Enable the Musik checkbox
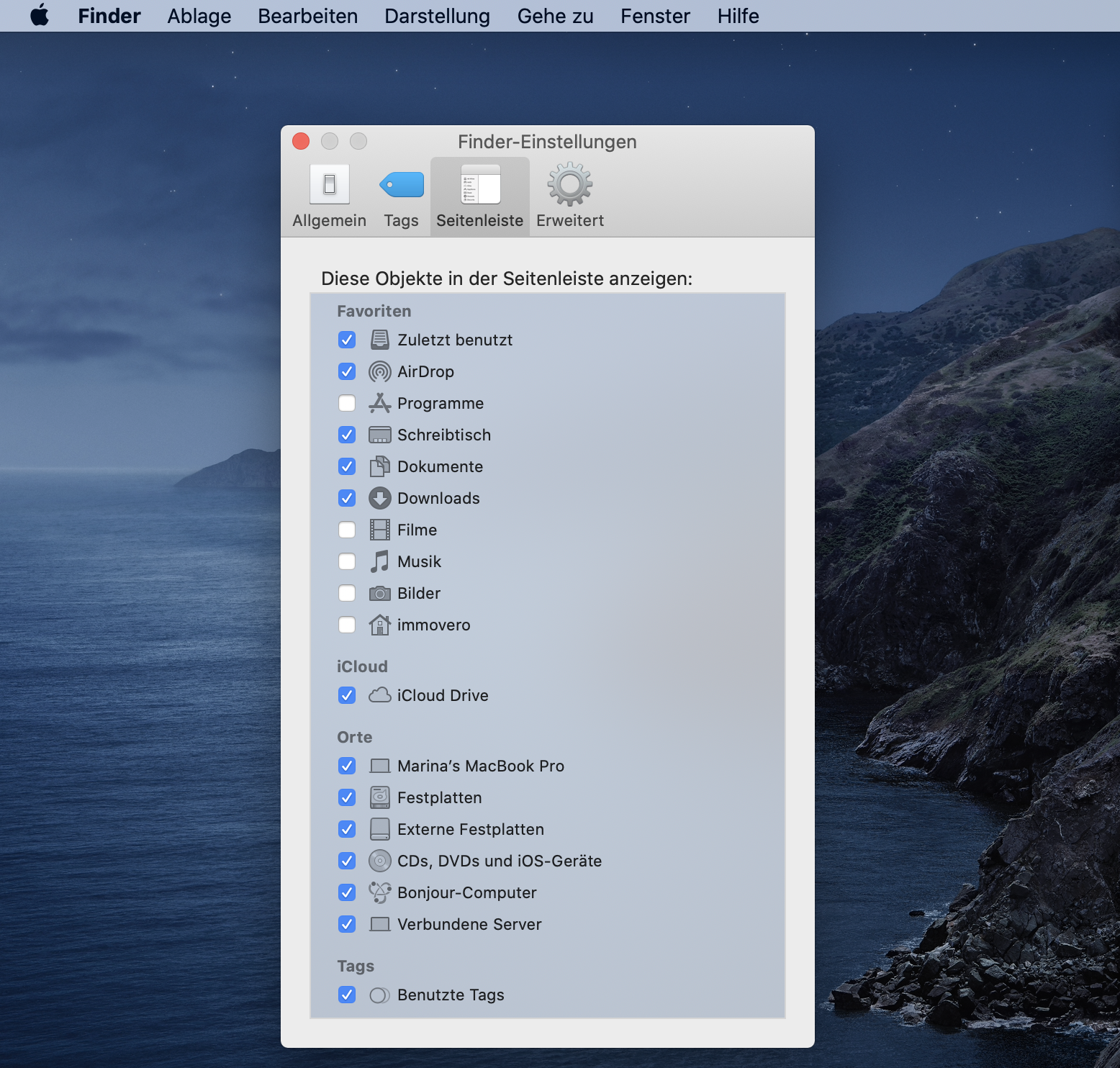The image size is (1120, 1068). tap(347, 561)
